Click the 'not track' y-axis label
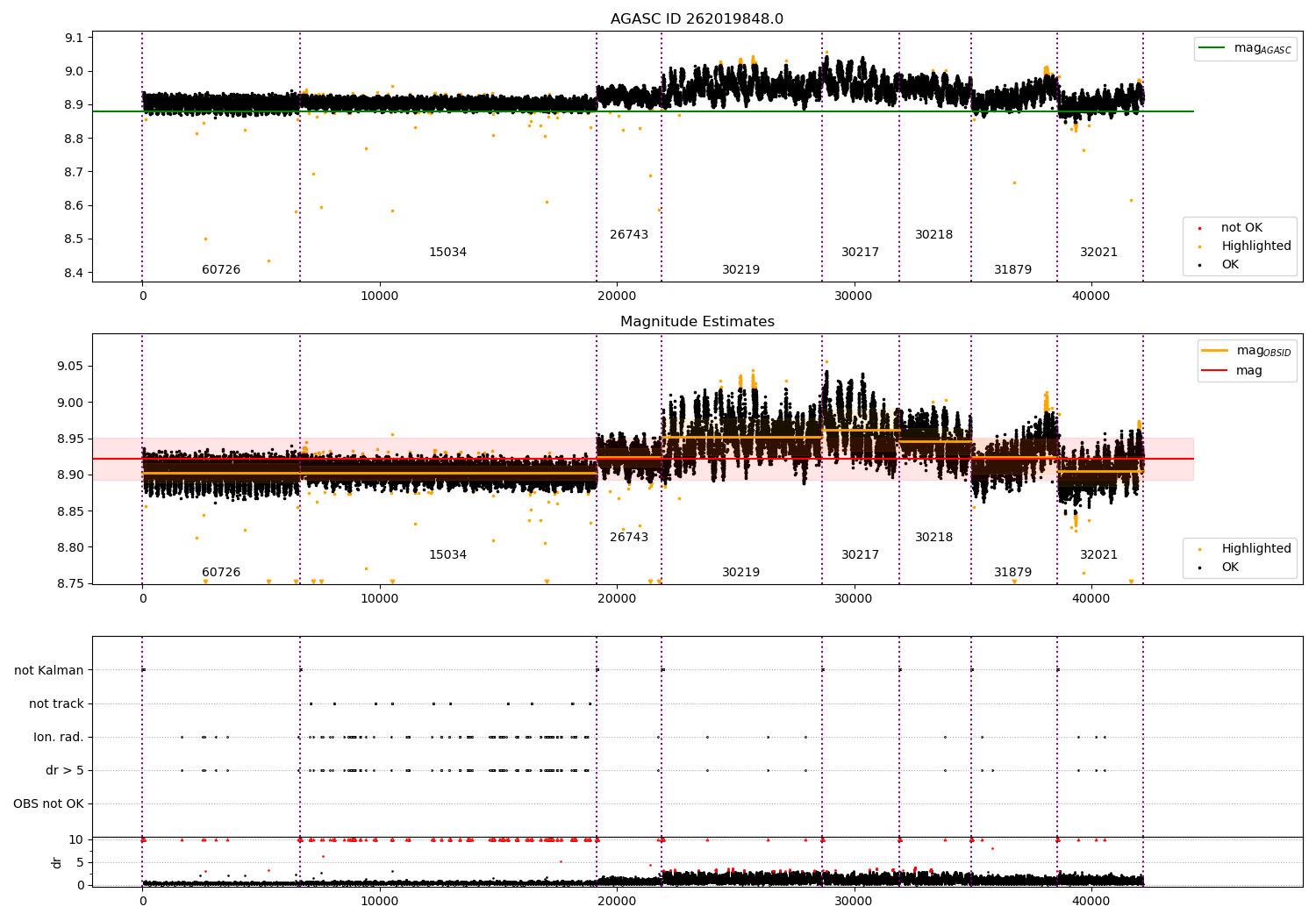 pos(56,704)
